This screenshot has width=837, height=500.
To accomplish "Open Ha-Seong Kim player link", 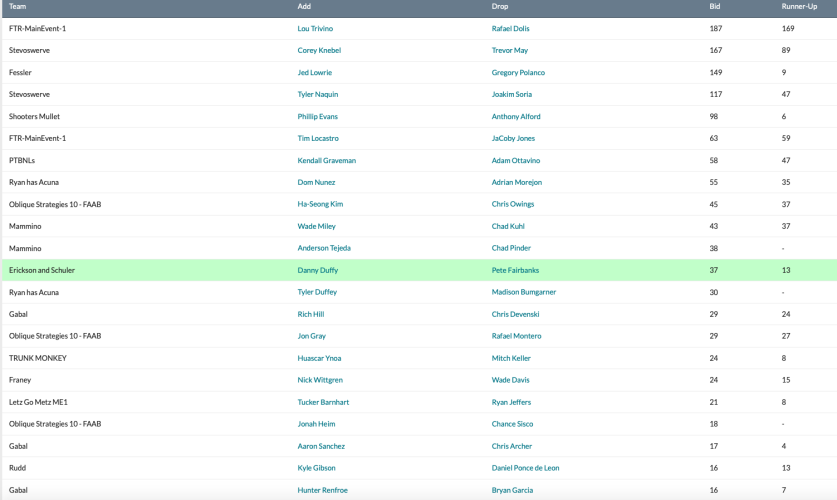I will click(x=320, y=204).
